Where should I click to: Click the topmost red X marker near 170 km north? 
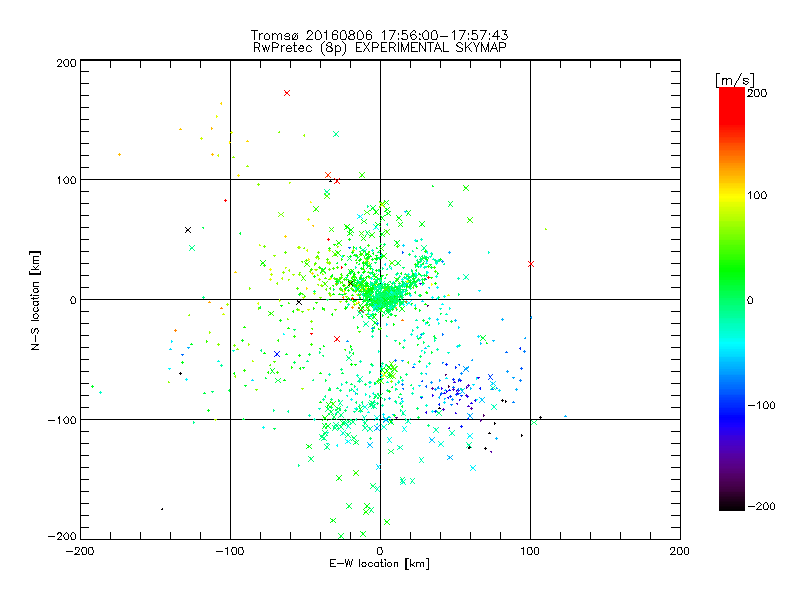point(287,93)
